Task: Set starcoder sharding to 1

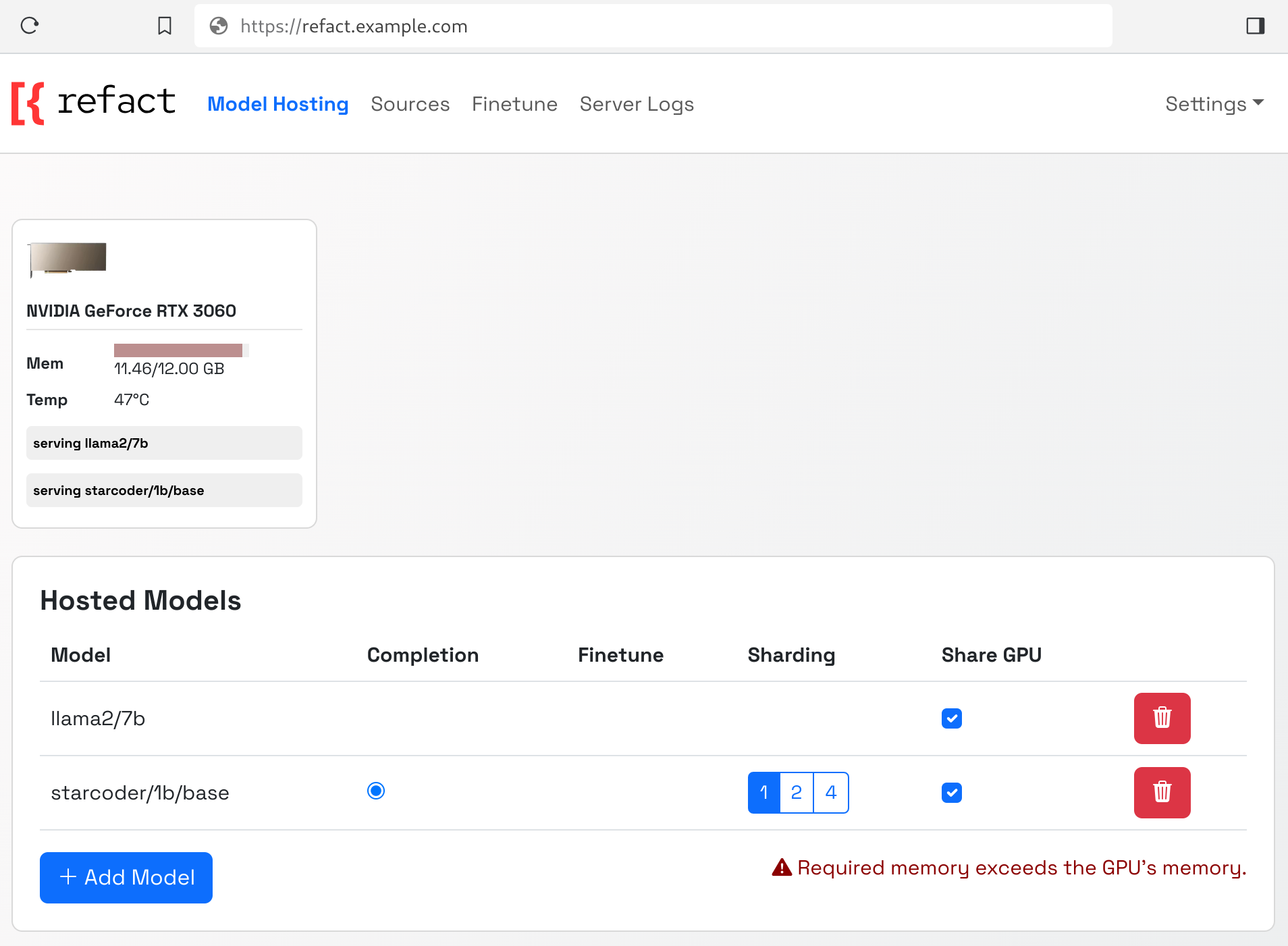Action: pyautogui.click(x=764, y=792)
